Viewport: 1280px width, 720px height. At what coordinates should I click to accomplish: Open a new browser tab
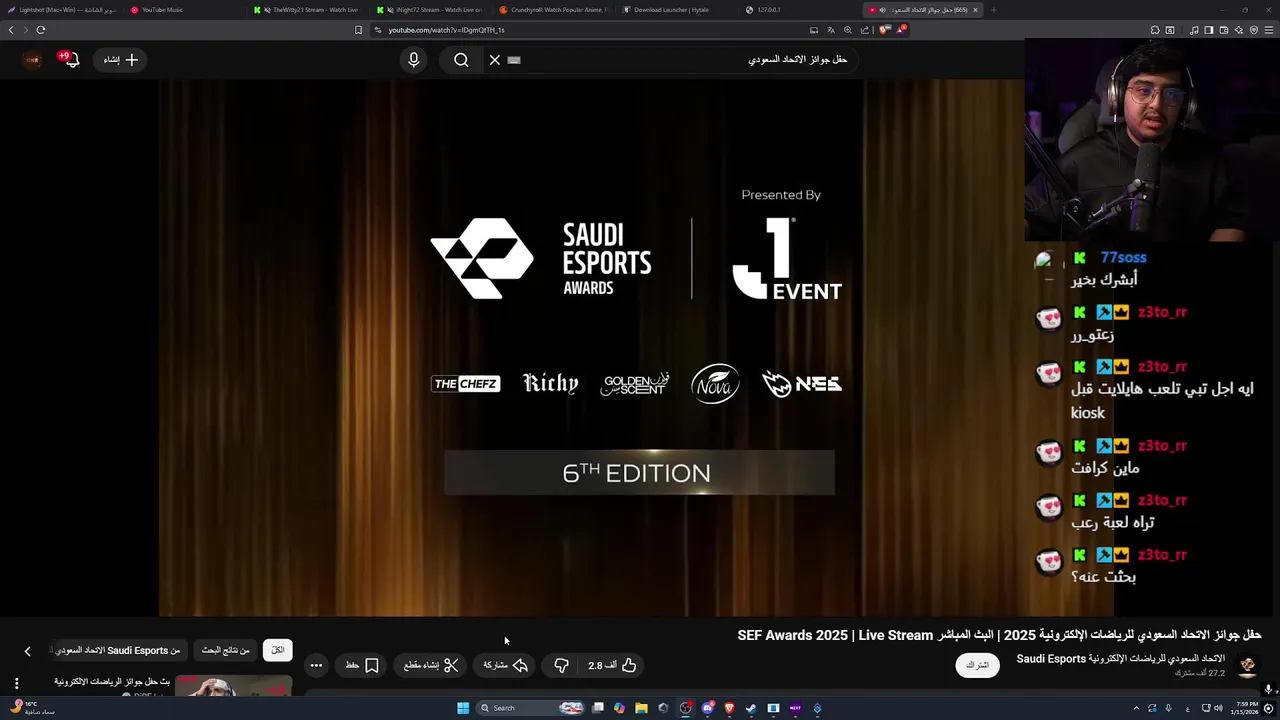click(993, 10)
